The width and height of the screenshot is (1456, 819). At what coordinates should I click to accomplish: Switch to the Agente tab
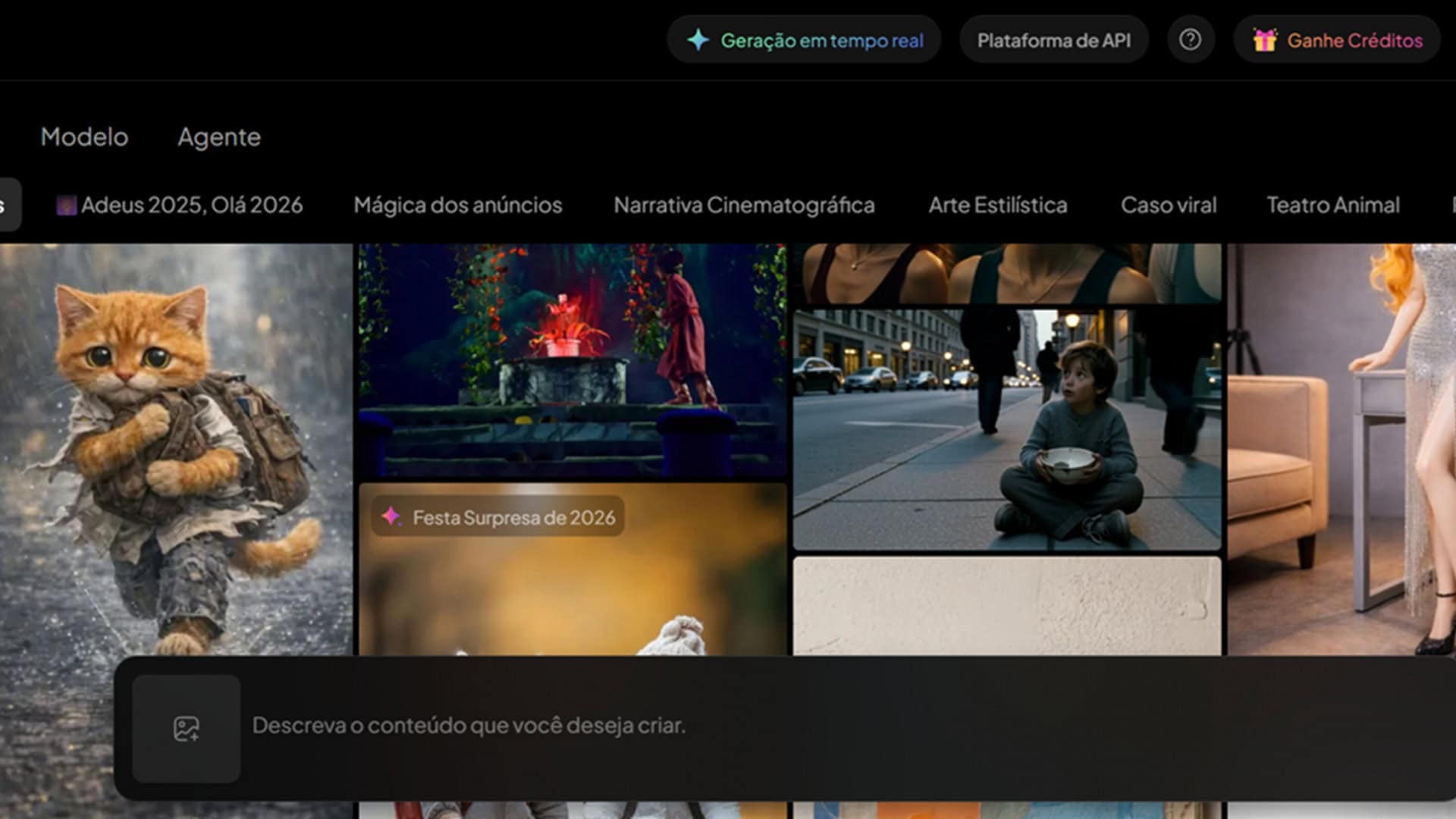[x=219, y=137]
